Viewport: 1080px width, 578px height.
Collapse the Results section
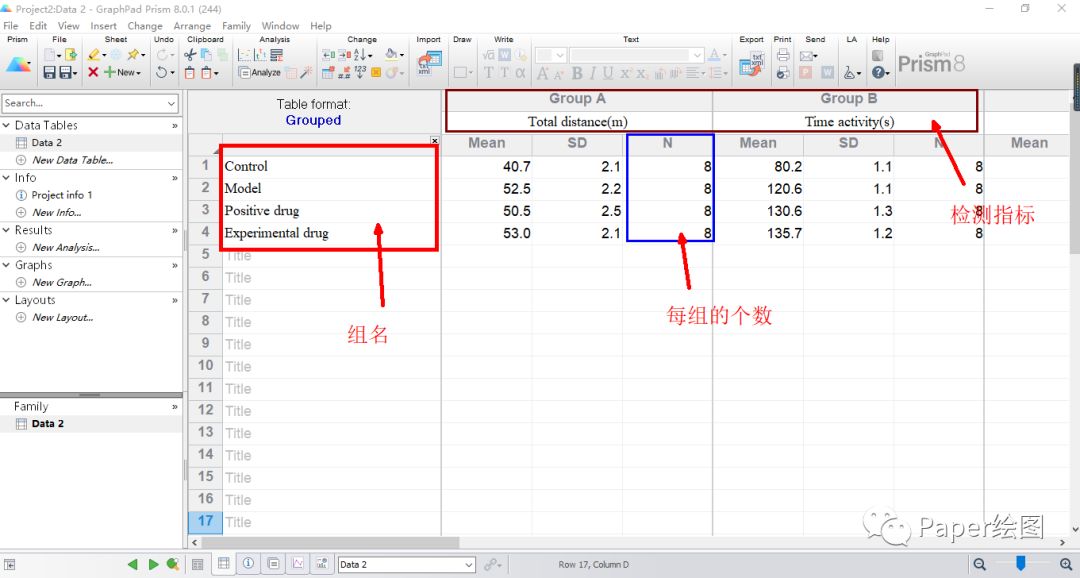pyautogui.click(x=6, y=230)
